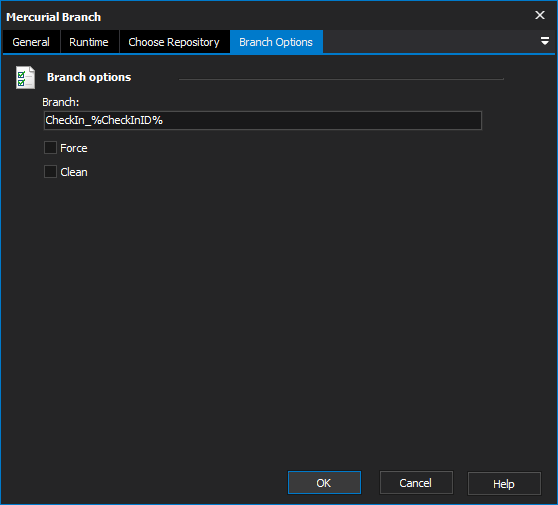Enable the Force checkbox
Screen dimensions: 558x505
point(50,148)
